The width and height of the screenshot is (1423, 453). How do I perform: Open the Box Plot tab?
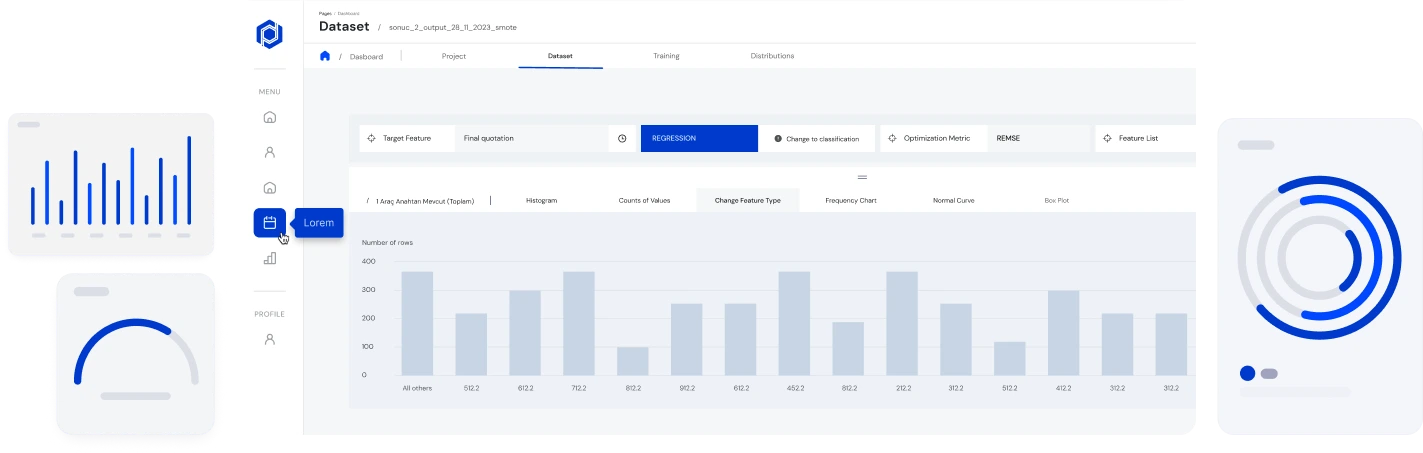click(x=1056, y=201)
